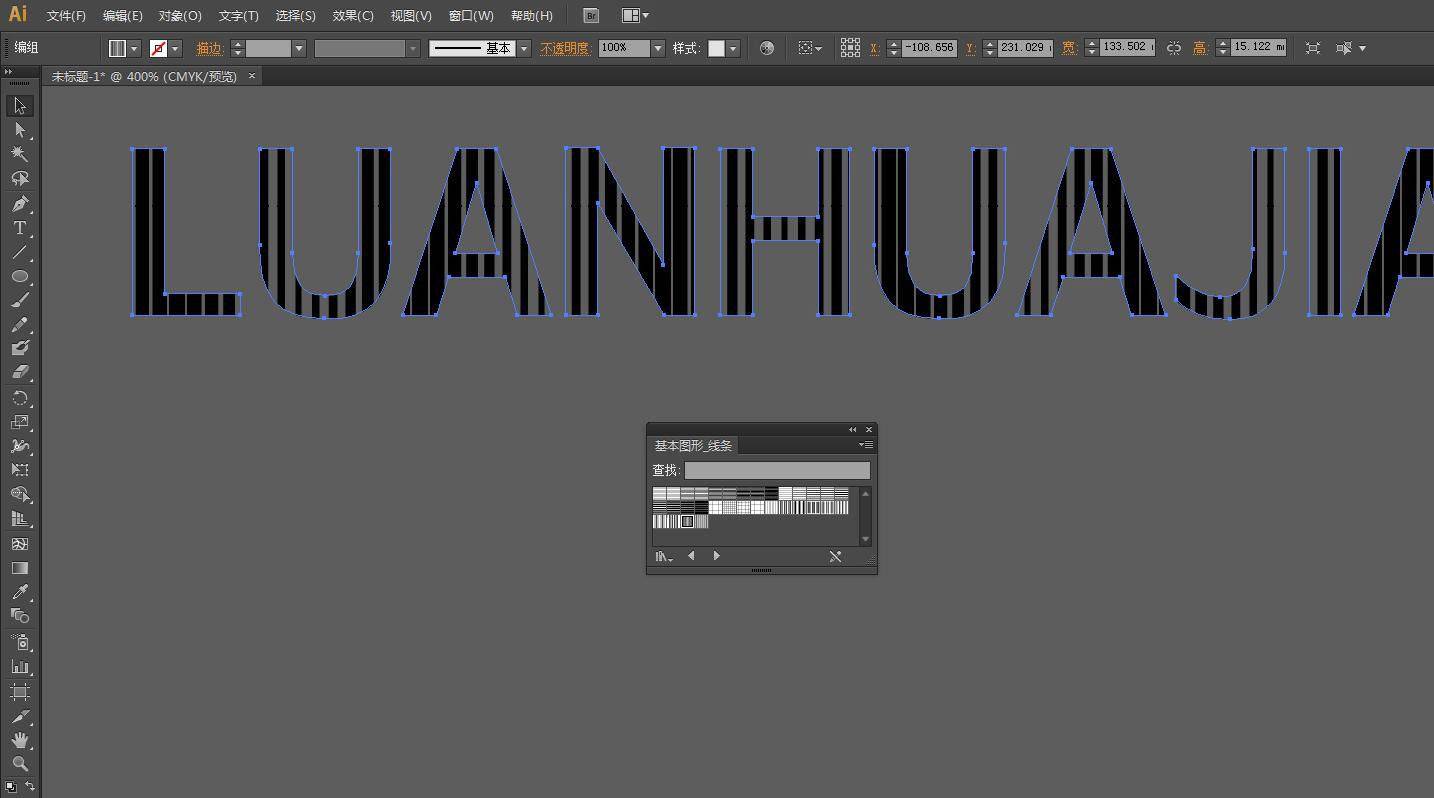Click the 不透明度 link label
This screenshot has width=1434, height=798.
(x=565, y=48)
